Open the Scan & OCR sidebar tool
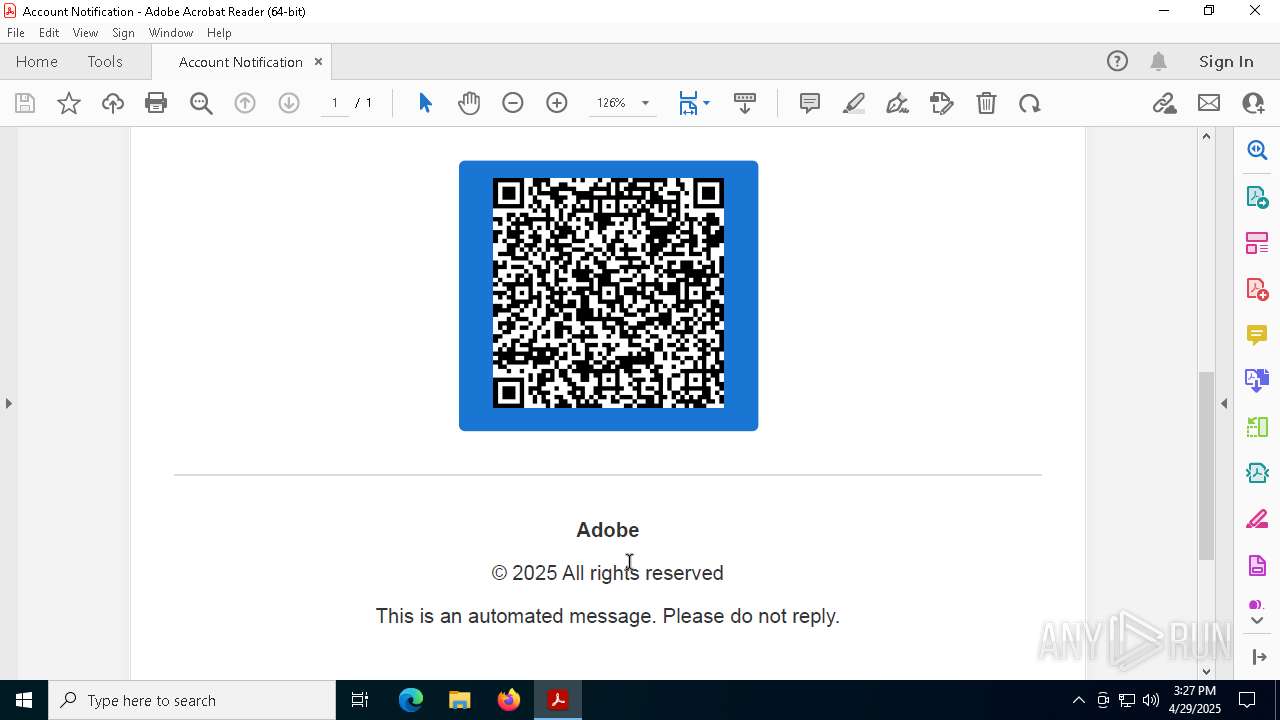This screenshot has width=1280, height=720. (1257, 473)
